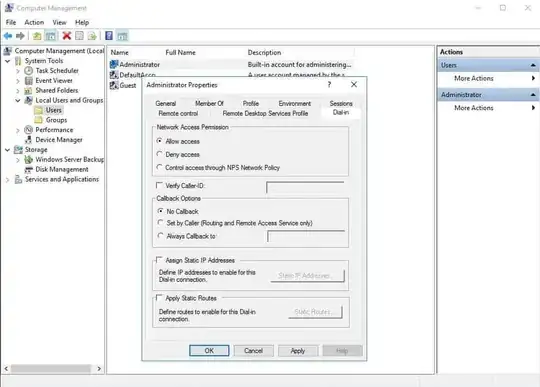Click Apply button in properties dialog
This screenshot has height=387, width=540.
coord(298,351)
